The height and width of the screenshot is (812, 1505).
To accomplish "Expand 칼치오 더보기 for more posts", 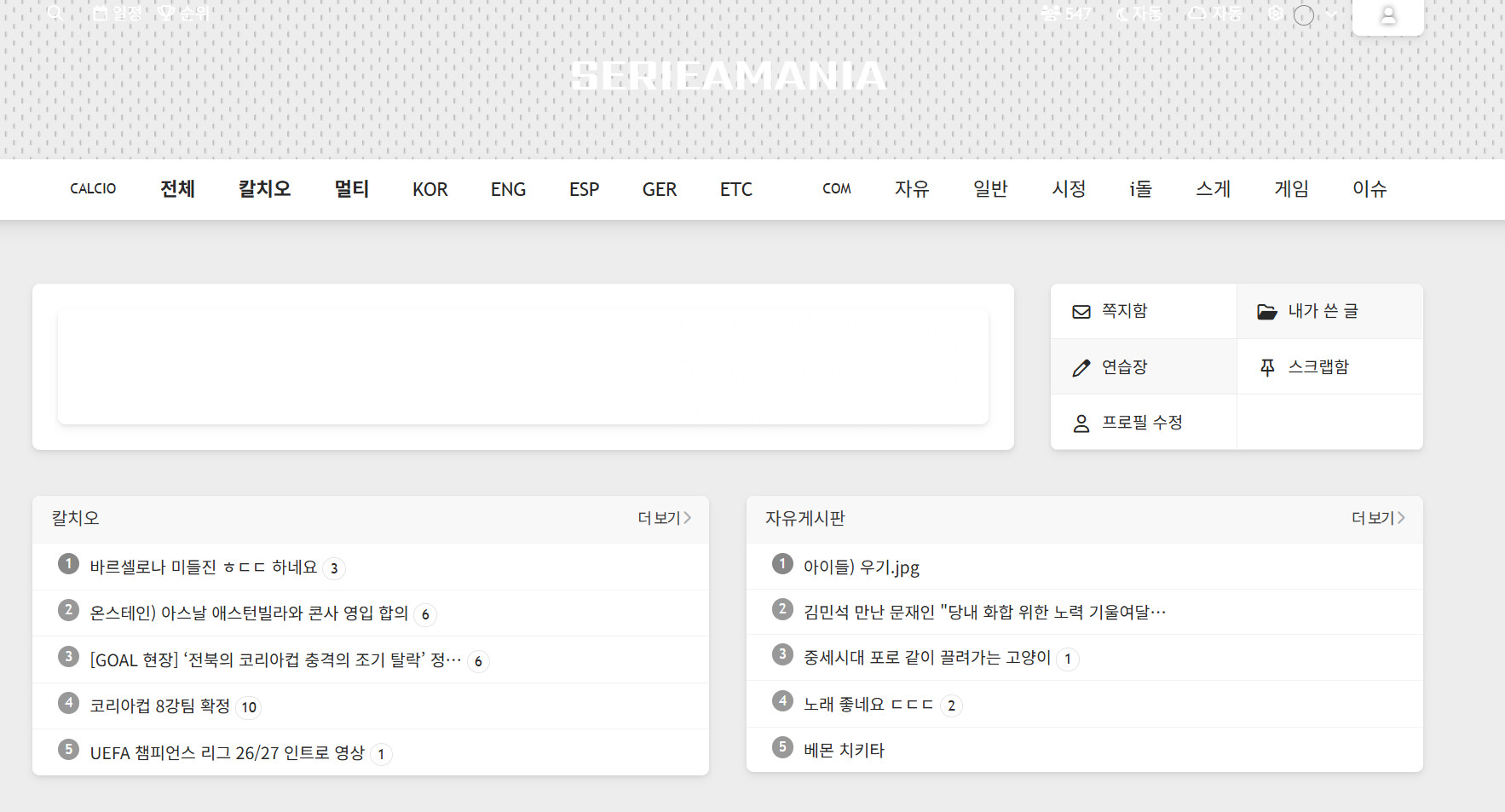I will coord(665,518).
